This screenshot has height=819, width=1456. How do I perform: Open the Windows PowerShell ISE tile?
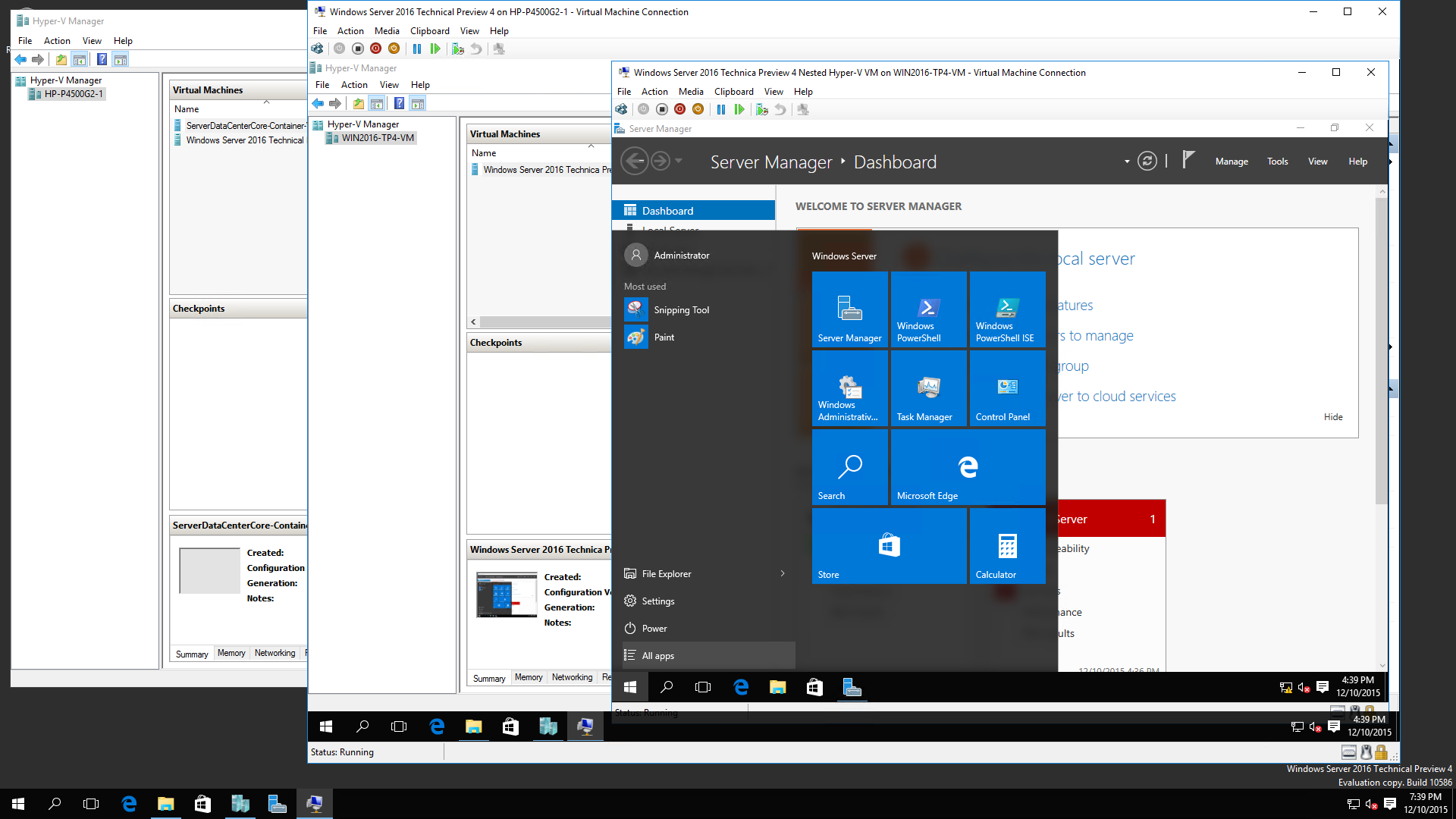pyautogui.click(x=1007, y=309)
